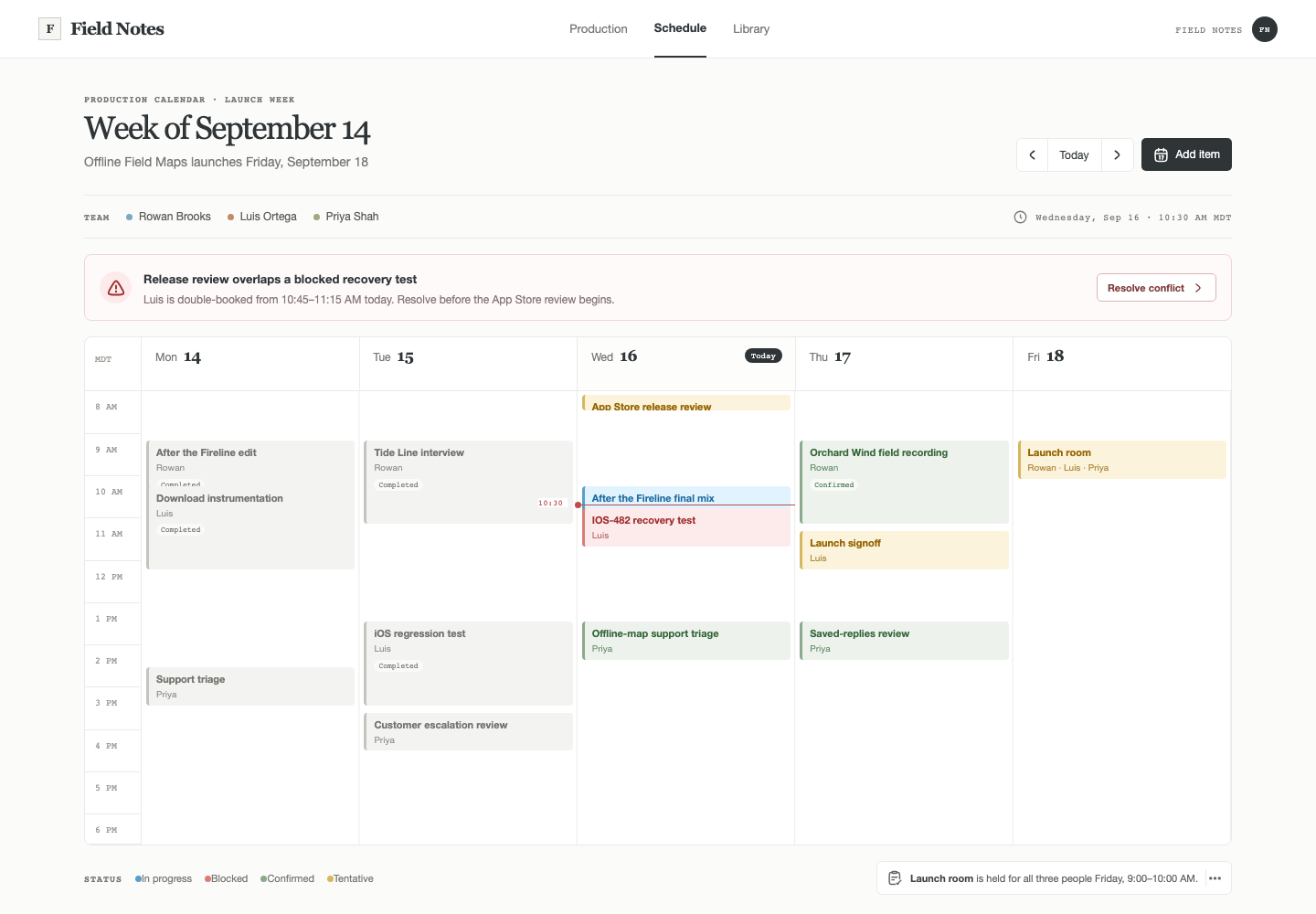Open Monday Support triage event

250,686
